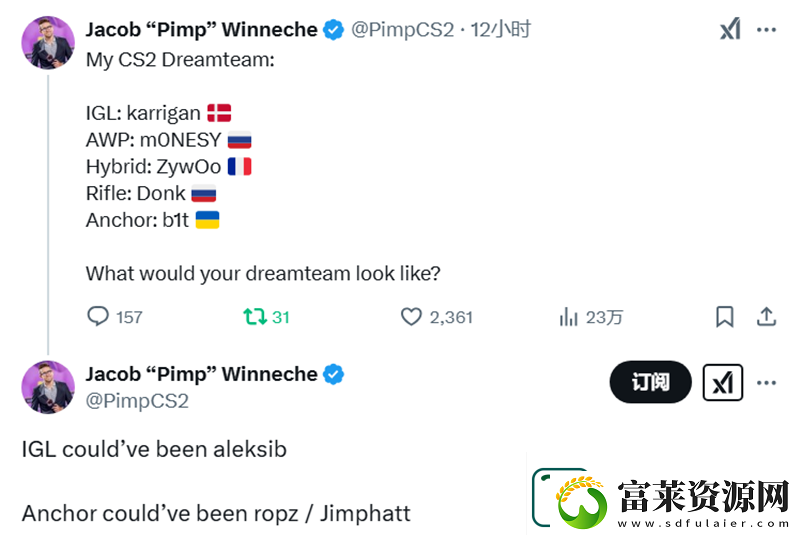Like the dreamteam tweet with heart icon
The image size is (800, 535).
tap(411, 317)
